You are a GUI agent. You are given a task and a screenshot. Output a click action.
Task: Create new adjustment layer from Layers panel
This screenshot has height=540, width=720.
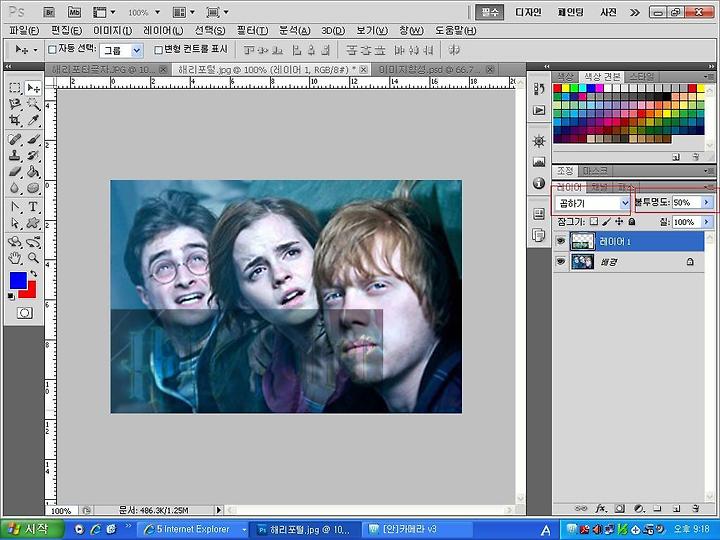[x=639, y=508]
